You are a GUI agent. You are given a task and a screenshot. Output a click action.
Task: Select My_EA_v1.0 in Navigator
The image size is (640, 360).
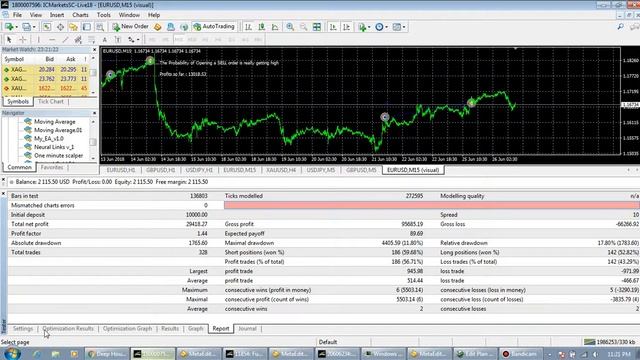[49, 138]
